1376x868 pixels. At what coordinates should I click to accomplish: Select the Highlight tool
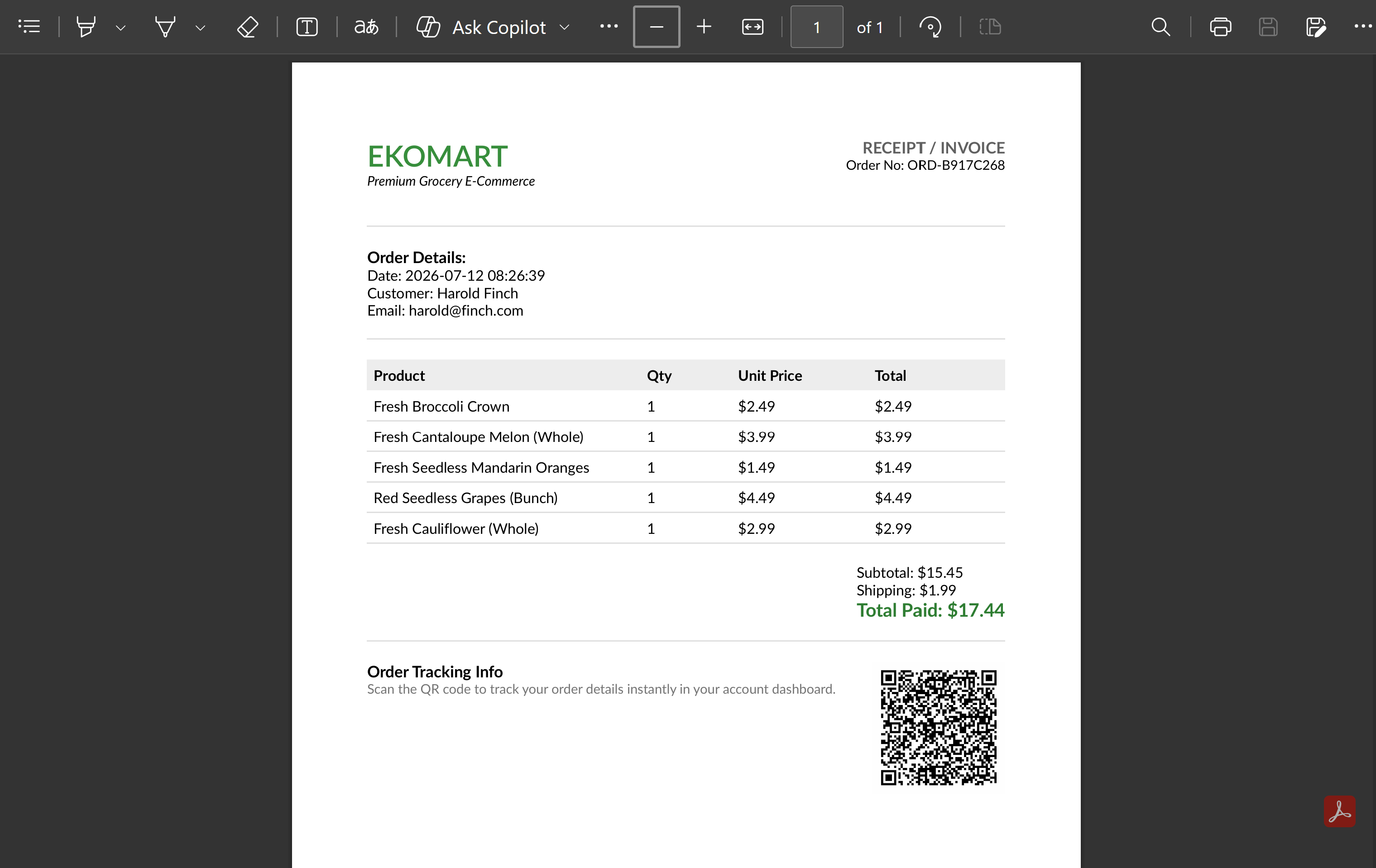click(x=86, y=27)
